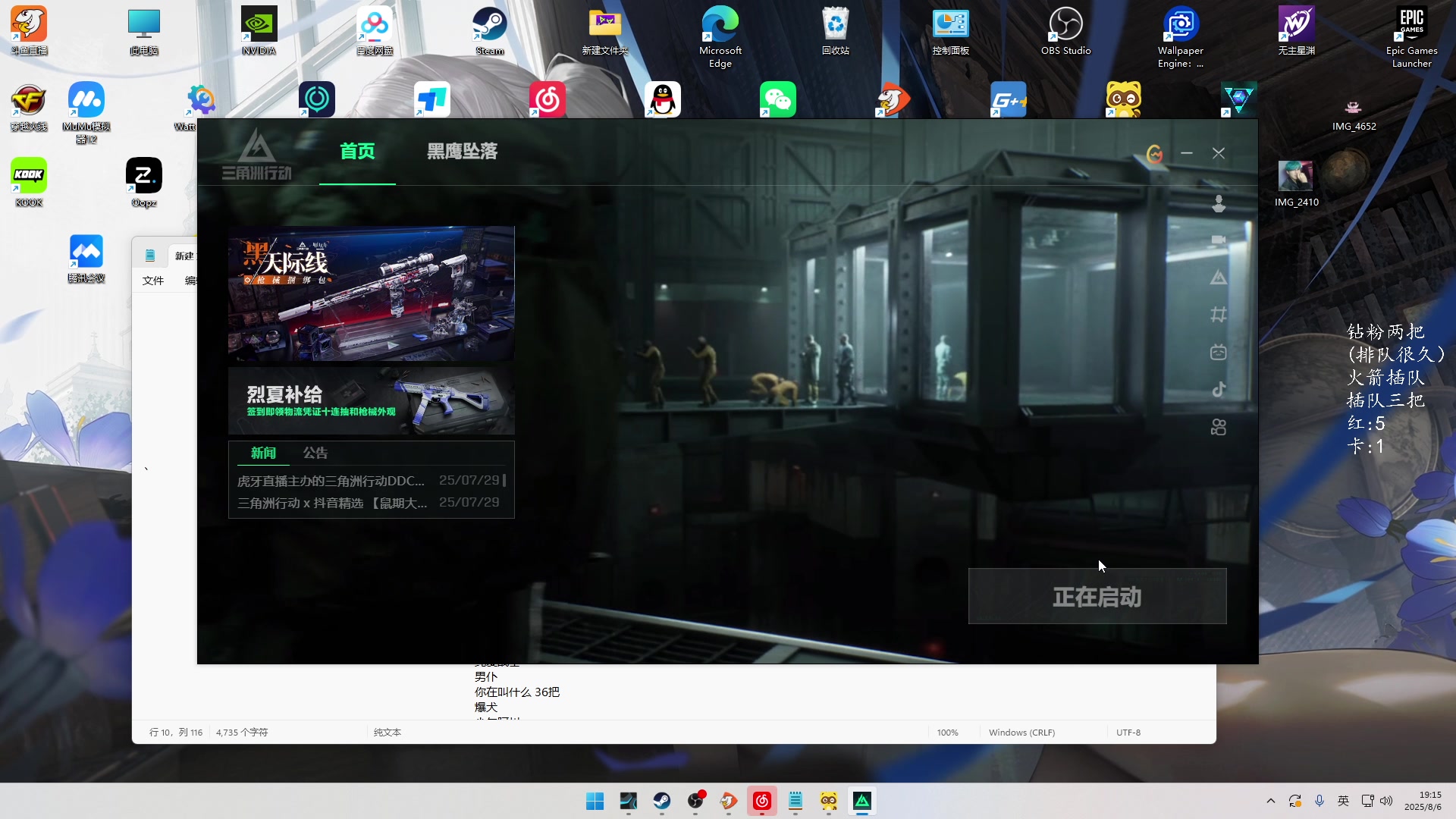This screenshot has height=819, width=1456.
Task: Select the G++ desktop icon
Action: [1009, 99]
